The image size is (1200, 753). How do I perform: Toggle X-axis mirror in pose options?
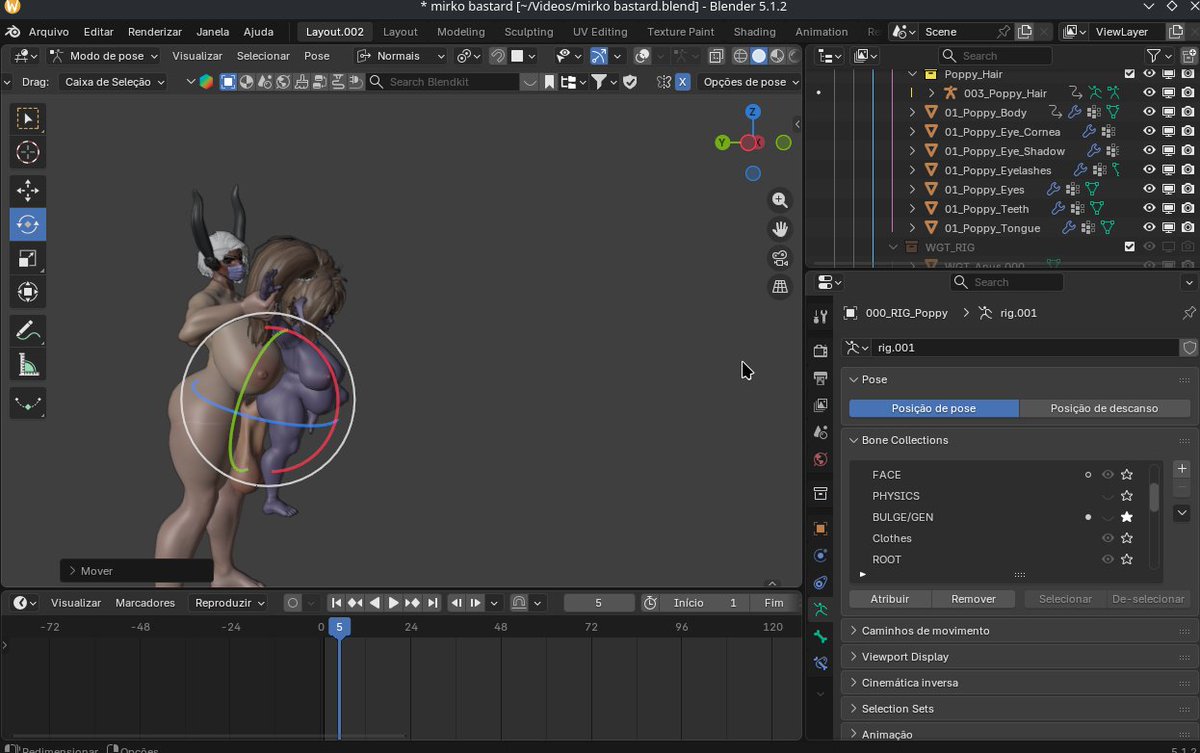682,82
